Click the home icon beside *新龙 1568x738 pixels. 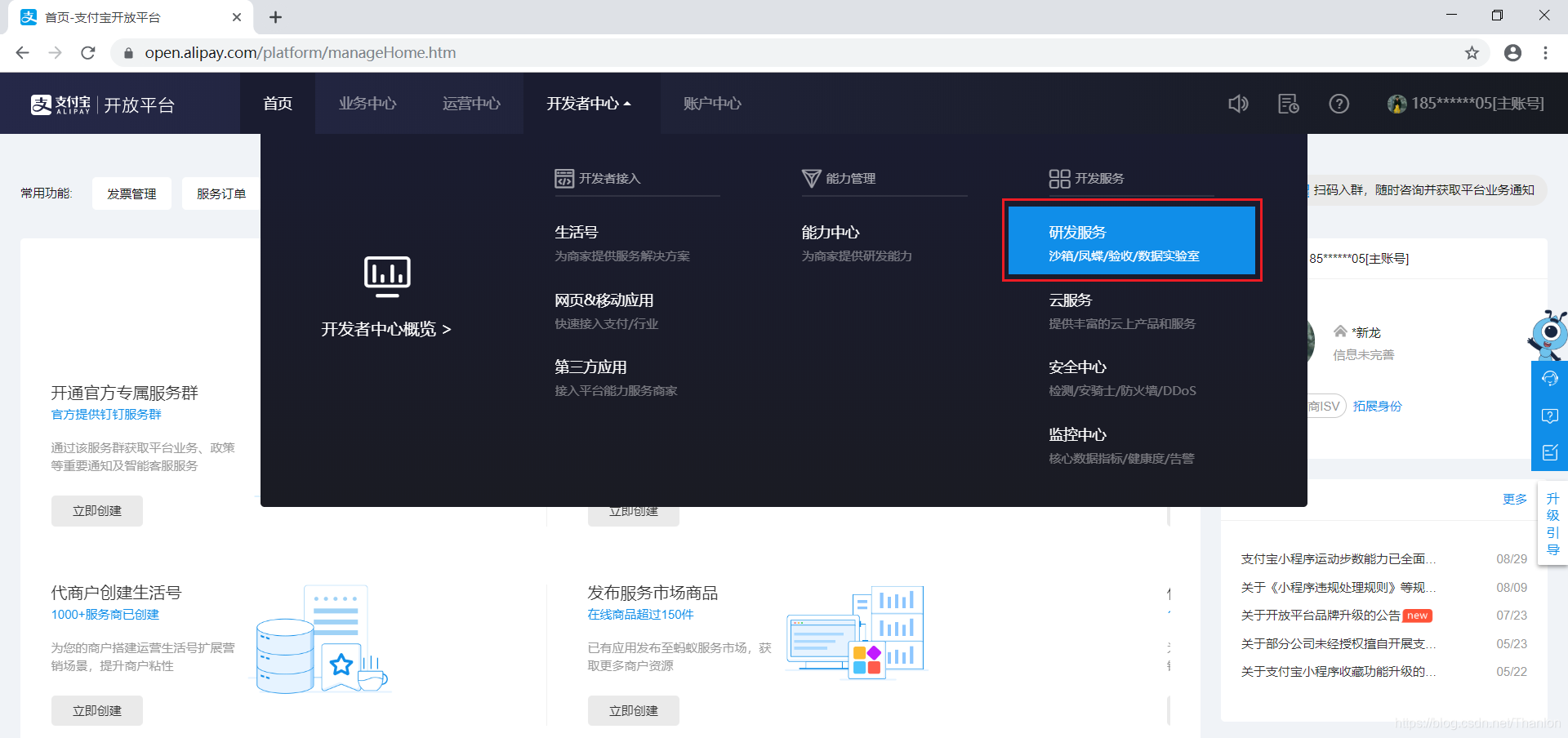1340,331
